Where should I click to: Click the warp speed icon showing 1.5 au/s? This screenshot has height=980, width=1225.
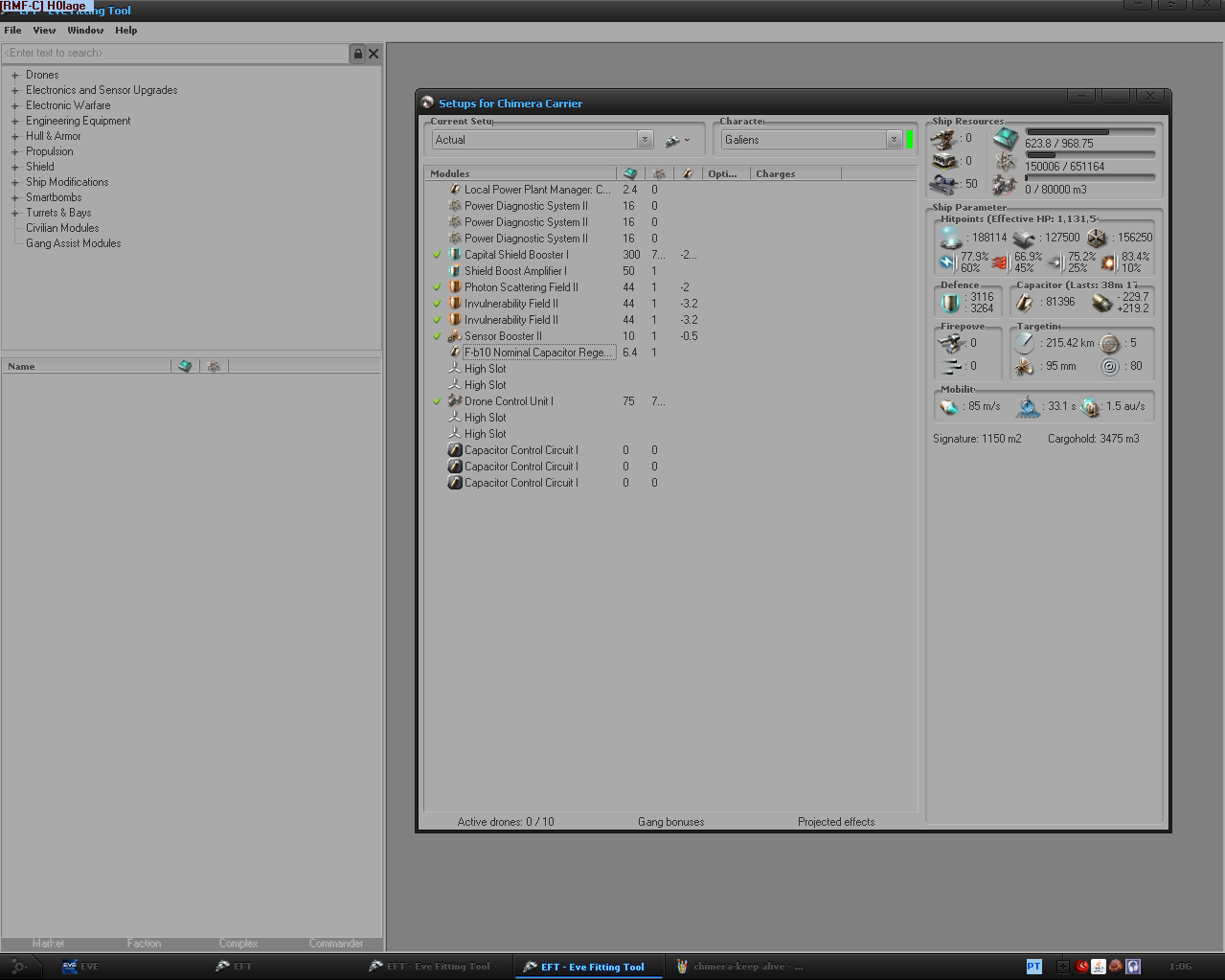coord(1090,407)
